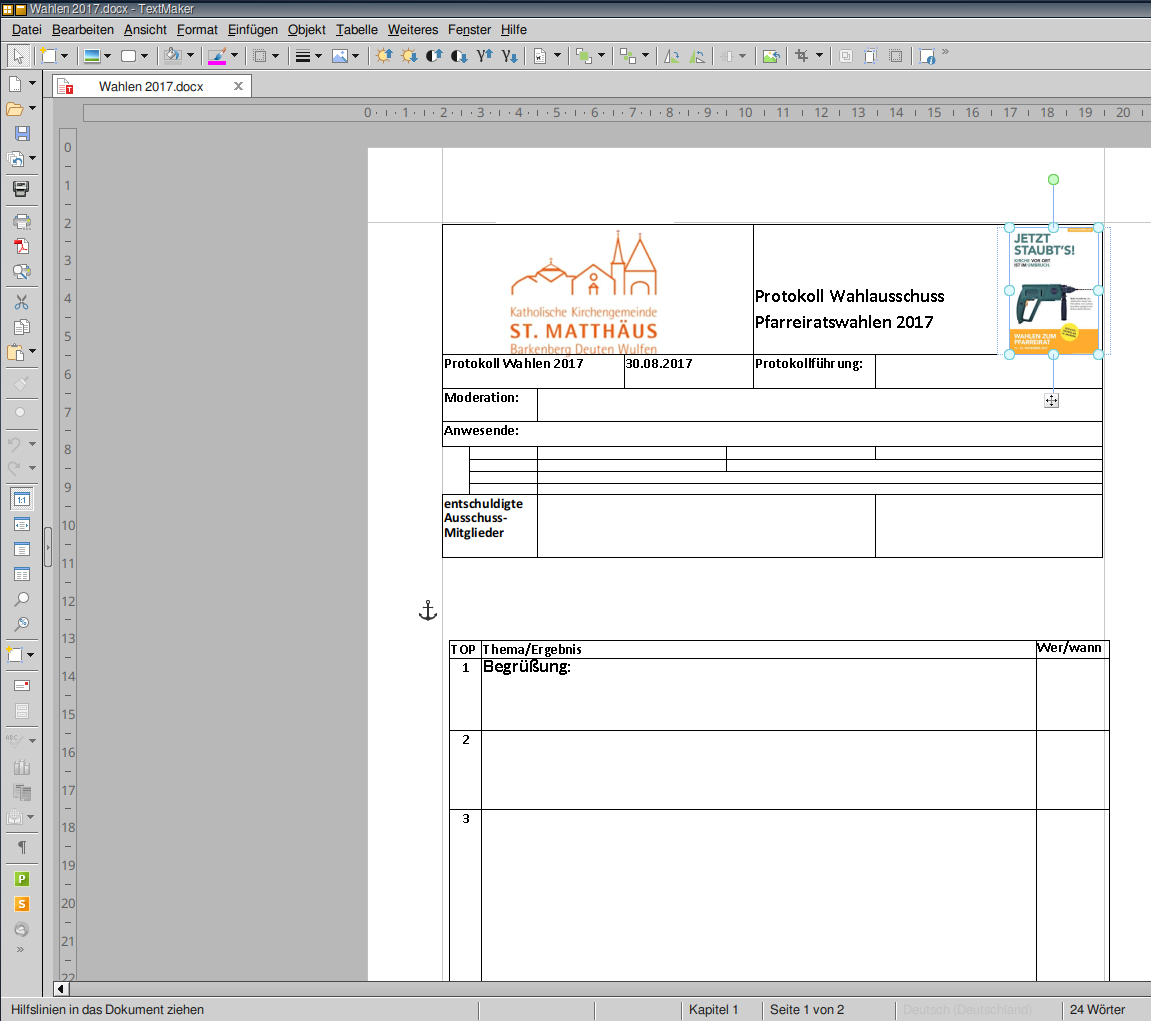Viewport: 1151px width, 1021px height.
Task: Click the print icon in left sidebar
Action: (22, 221)
